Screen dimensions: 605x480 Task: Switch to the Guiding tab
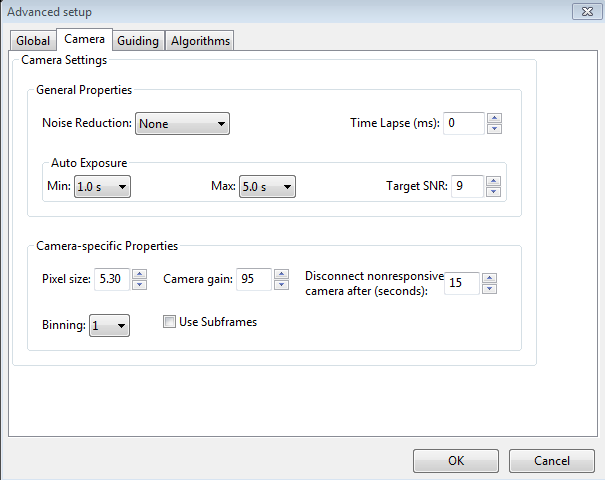[139, 41]
